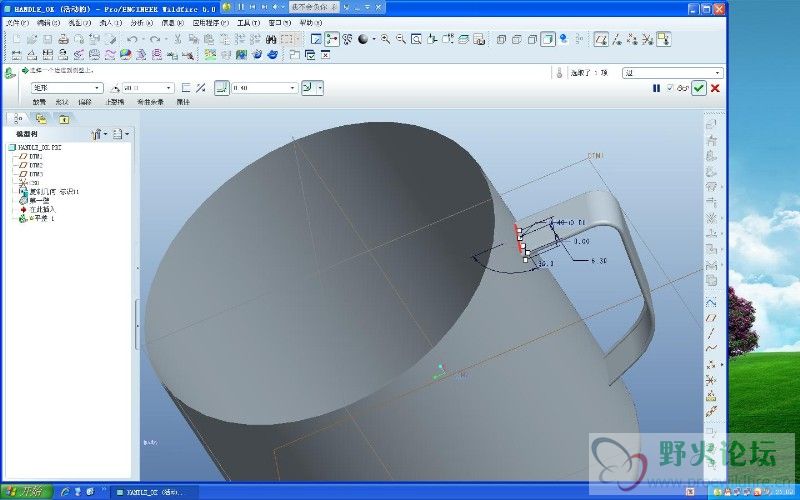The image size is (800, 500).
Task: Click the glasses feature preview icon
Action: (683, 88)
